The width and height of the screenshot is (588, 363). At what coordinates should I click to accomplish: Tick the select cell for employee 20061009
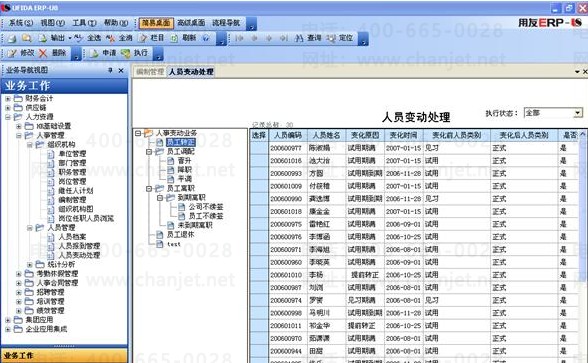(x=259, y=186)
